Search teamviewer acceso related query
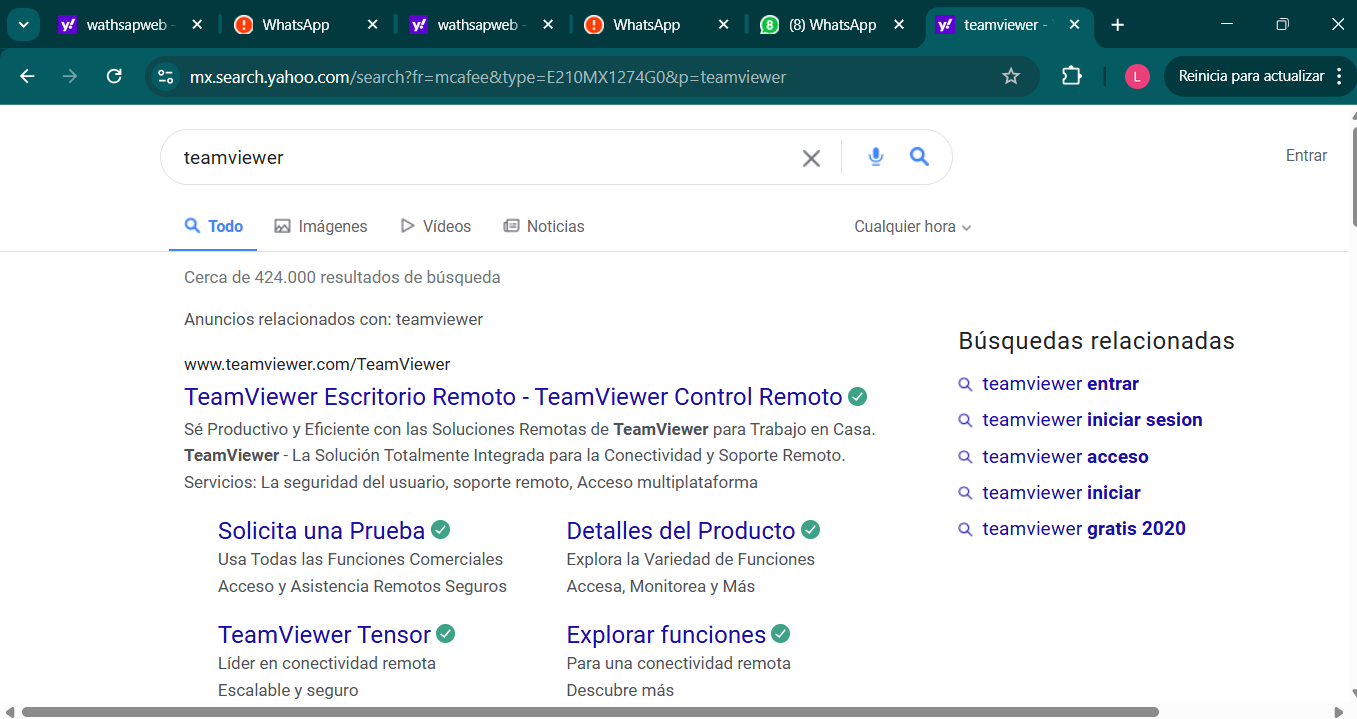Screen dimensions: 1357x719 click(x=1065, y=457)
